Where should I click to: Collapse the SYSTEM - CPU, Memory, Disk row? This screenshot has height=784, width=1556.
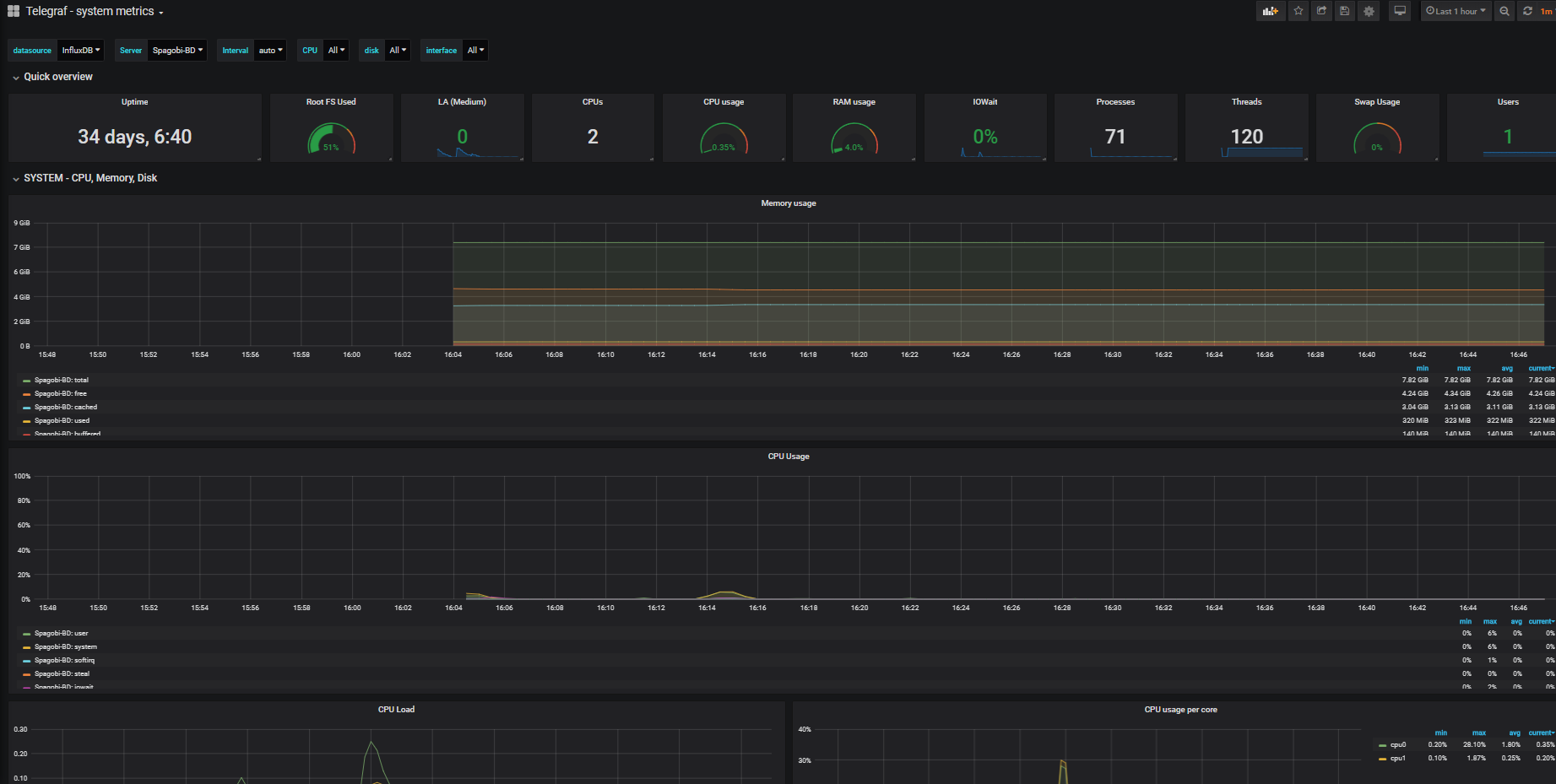click(89, 178)
